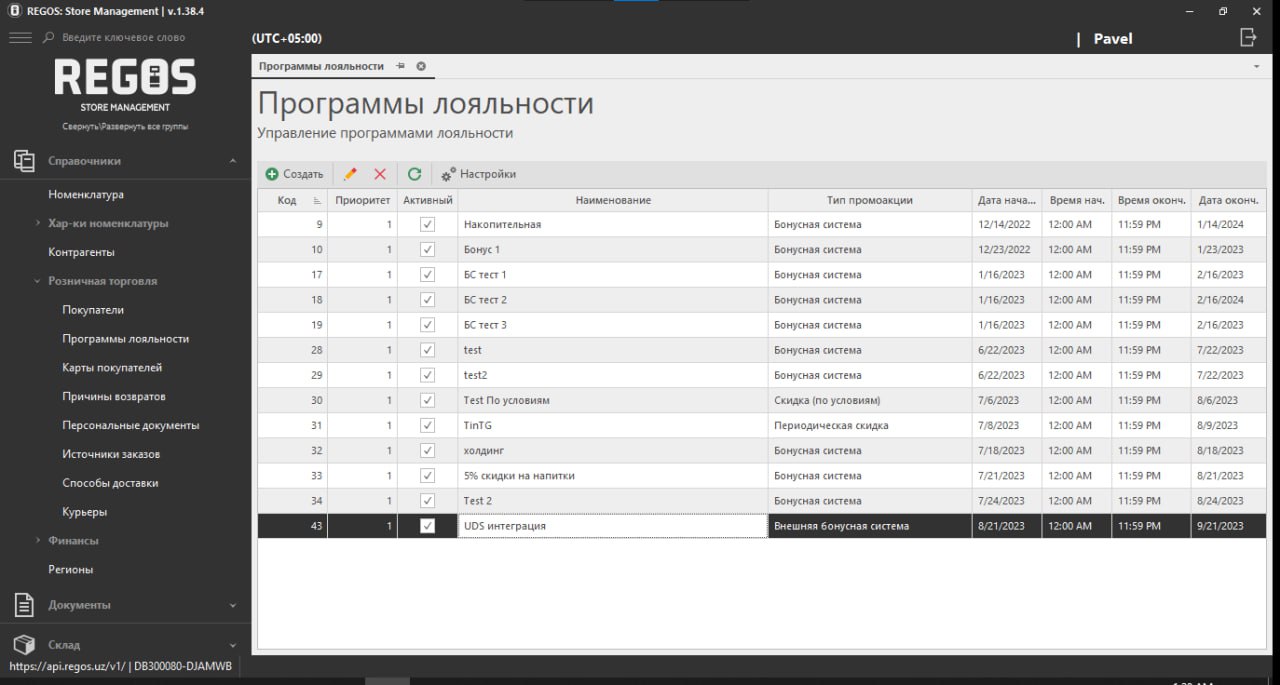Click the logout icon near Pavel
The image size is (1280, 685).
pos(1248,38)
